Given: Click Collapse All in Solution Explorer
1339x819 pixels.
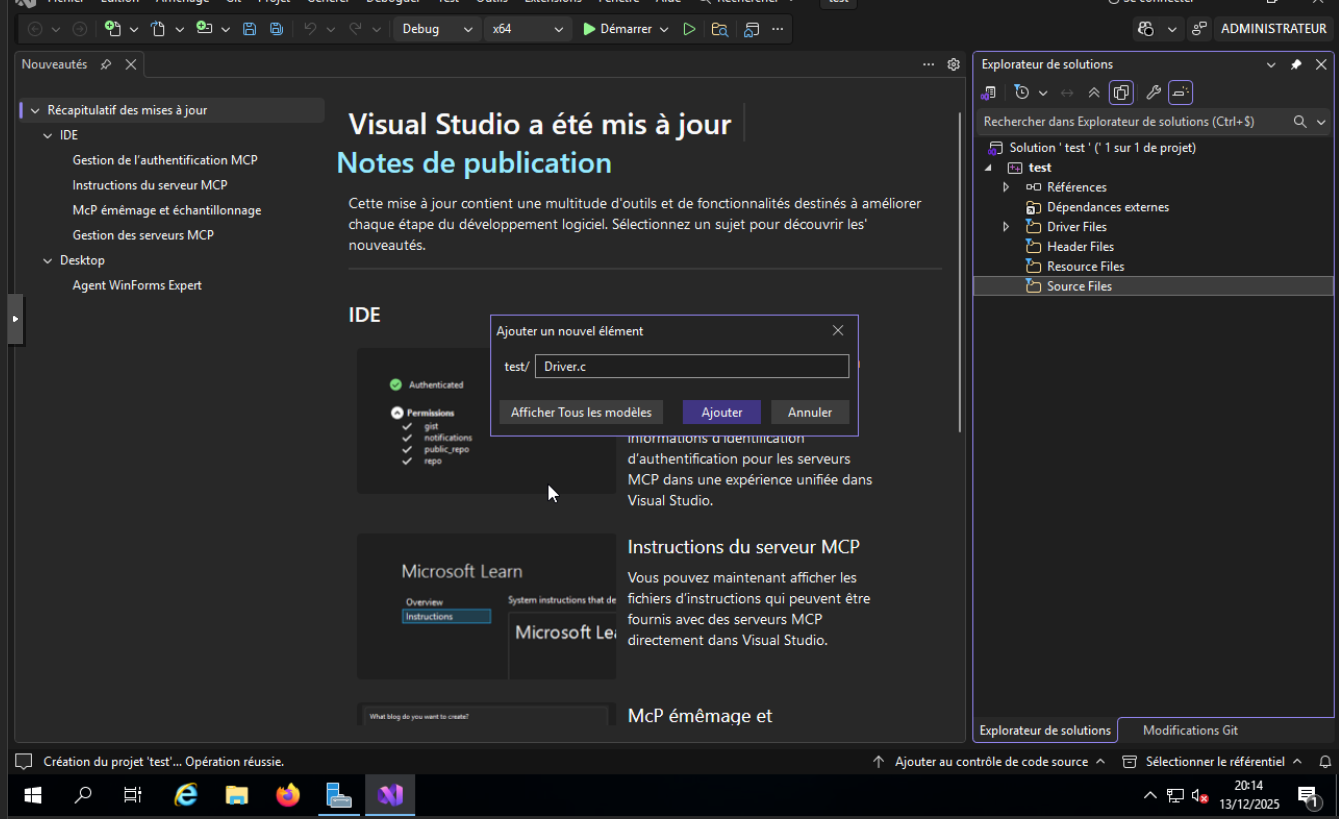Looking at the screenshot, I should pyautogui.click(x=1094, y=93).
